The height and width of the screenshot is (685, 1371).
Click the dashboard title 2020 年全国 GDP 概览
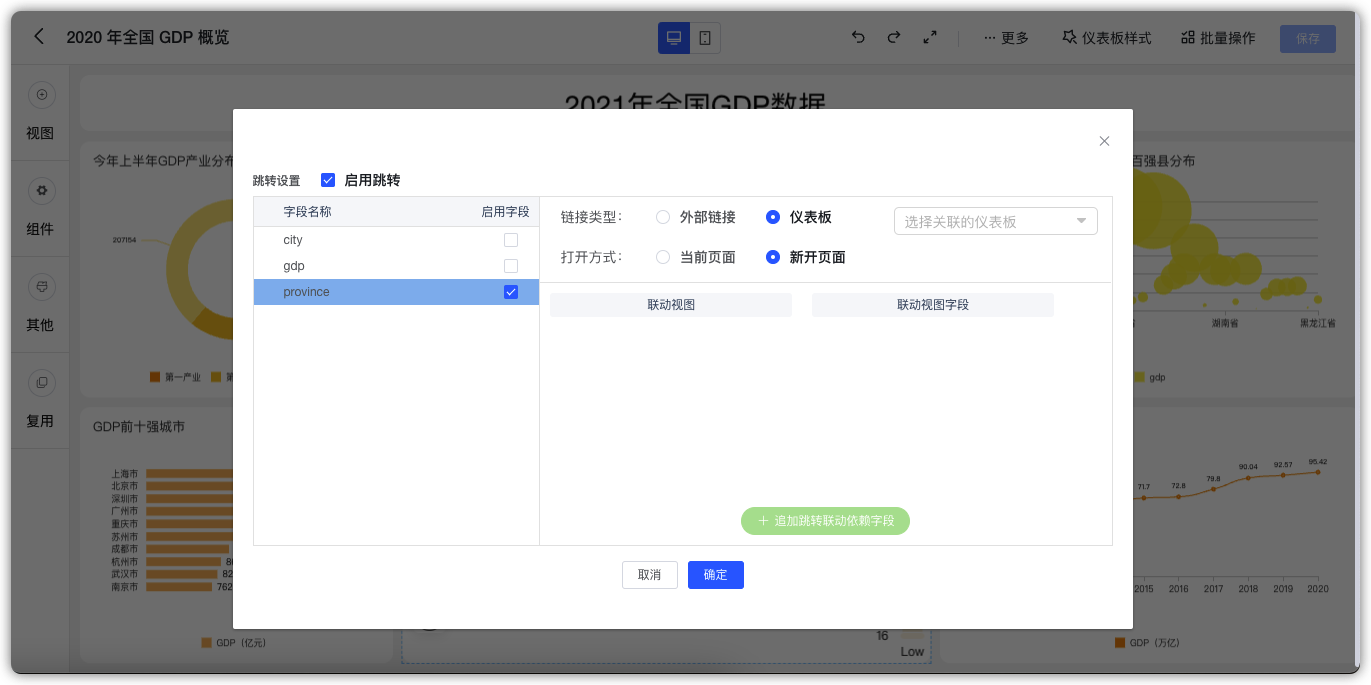148,37
